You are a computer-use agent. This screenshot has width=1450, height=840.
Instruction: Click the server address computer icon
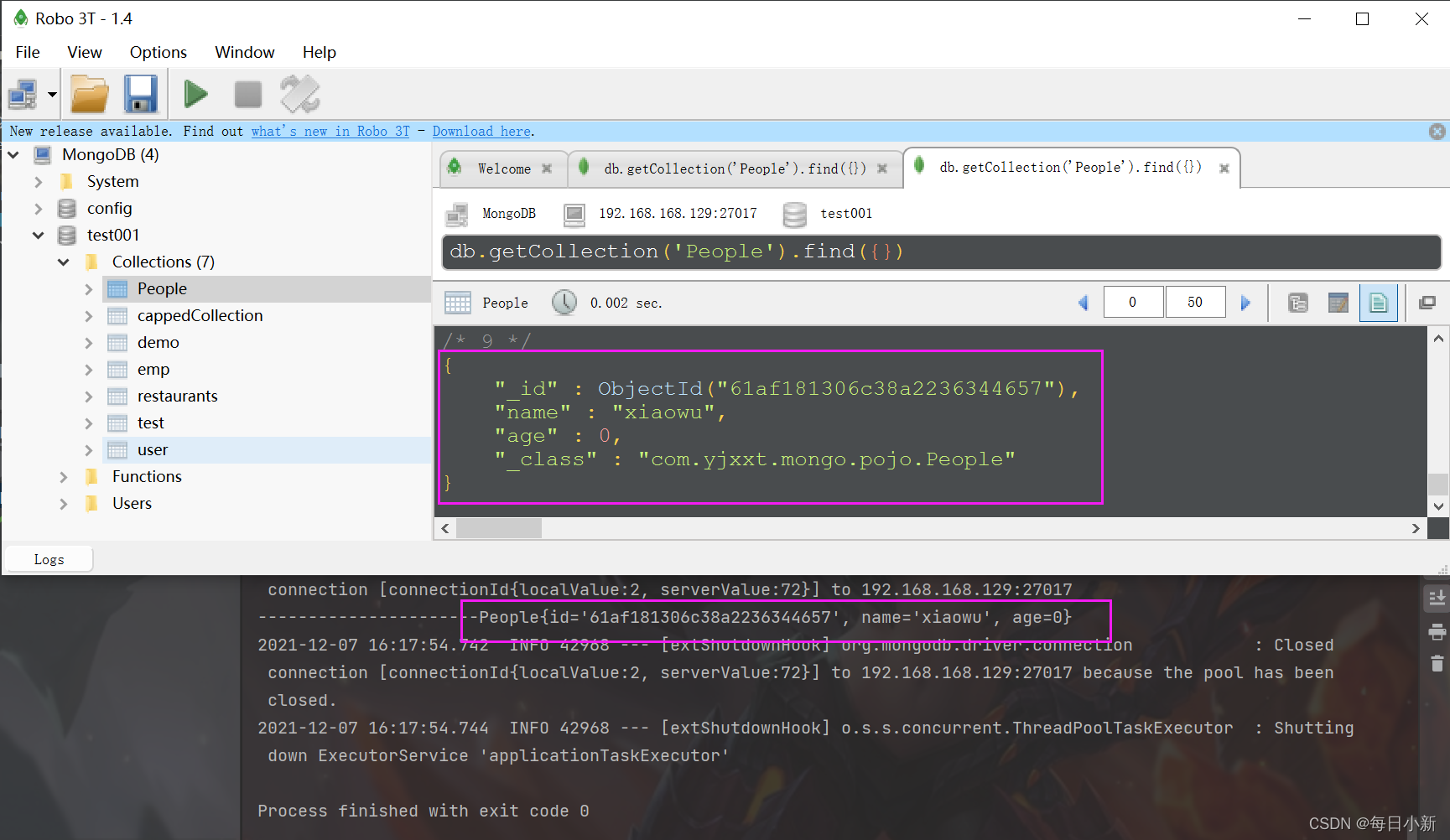click(x=574, y=215)
